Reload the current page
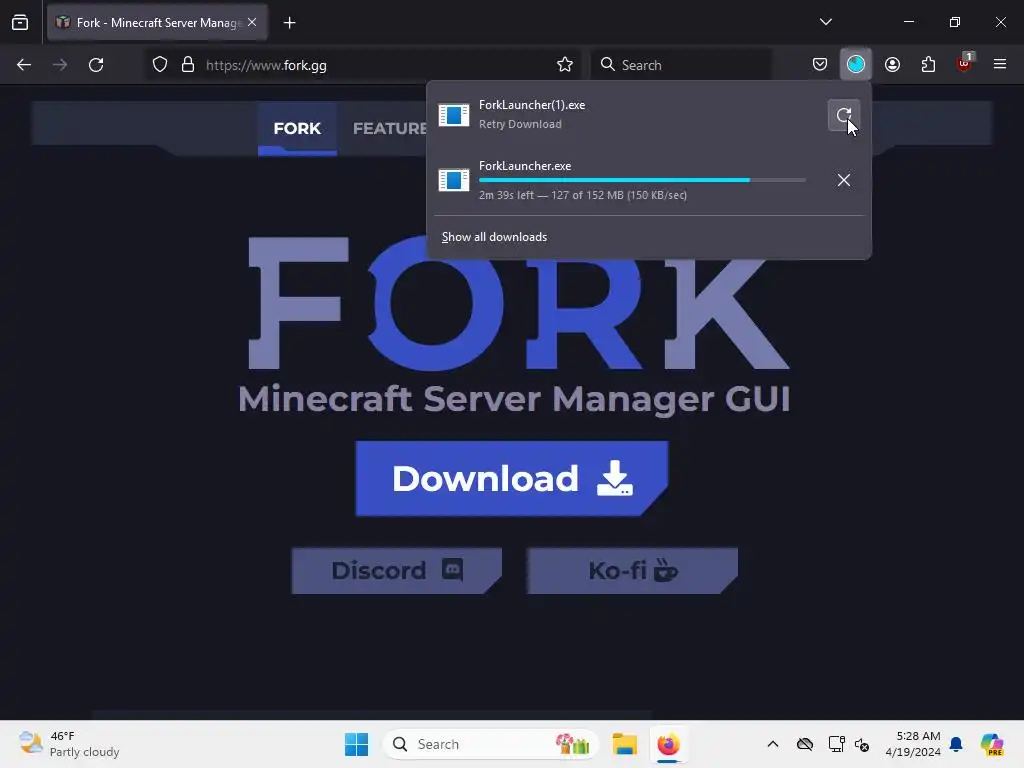Image resolution: width=1024 pixels, height=768 pixels. 96,65
